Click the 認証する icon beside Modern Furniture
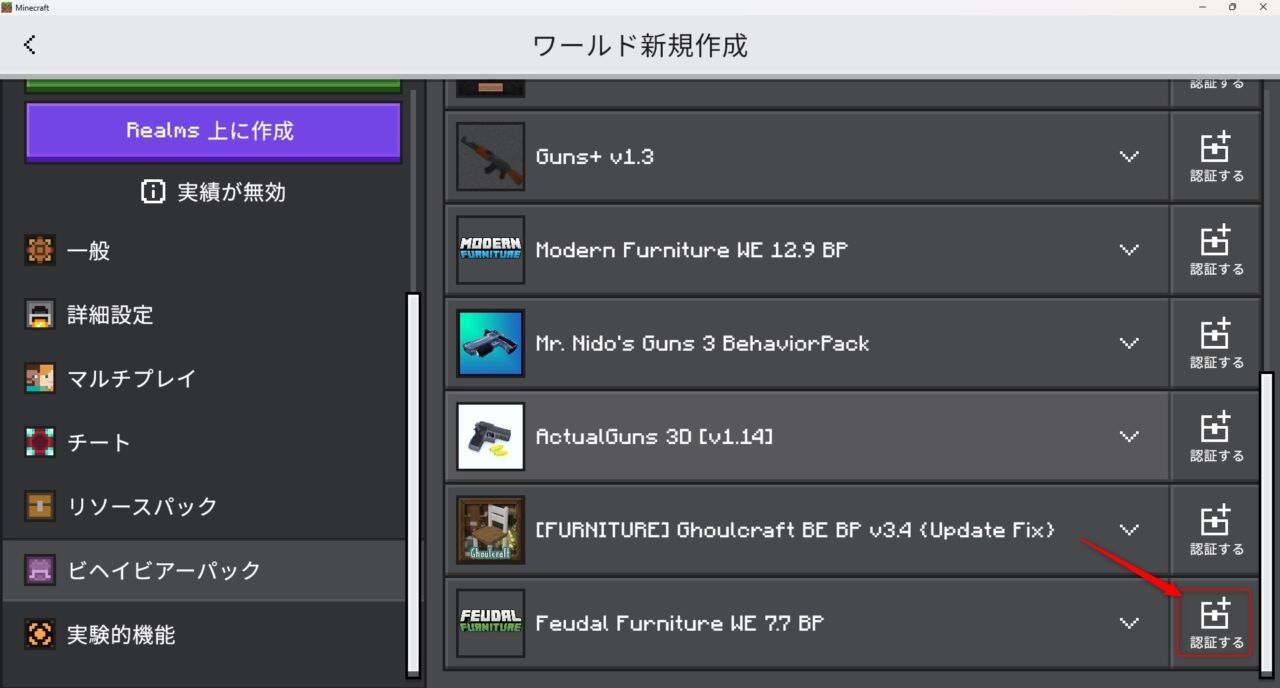The width and height of the screenshot is (1280, 688). click(x=1215, y=249)
